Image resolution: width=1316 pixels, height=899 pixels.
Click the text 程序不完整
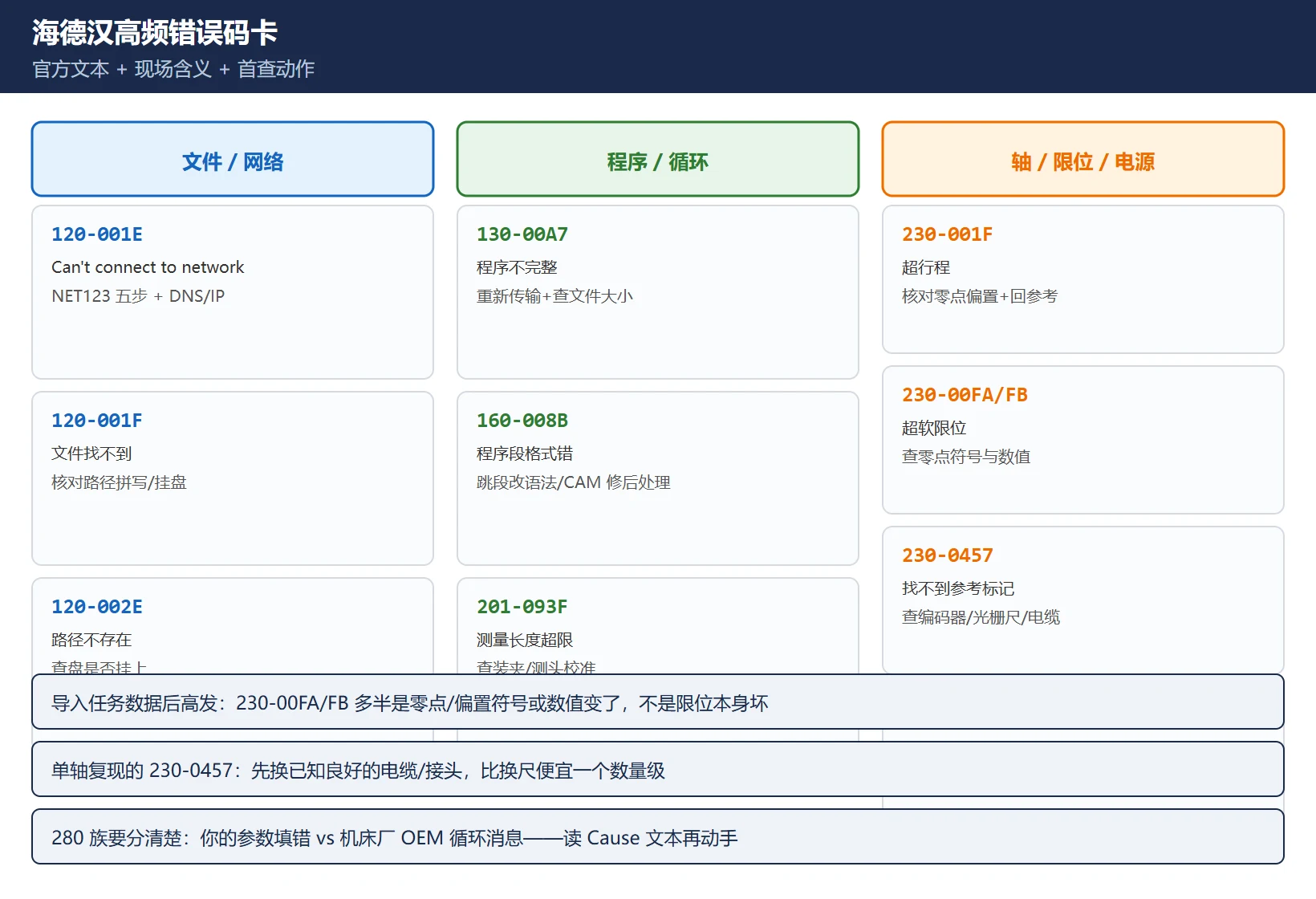tap(517, 267)
